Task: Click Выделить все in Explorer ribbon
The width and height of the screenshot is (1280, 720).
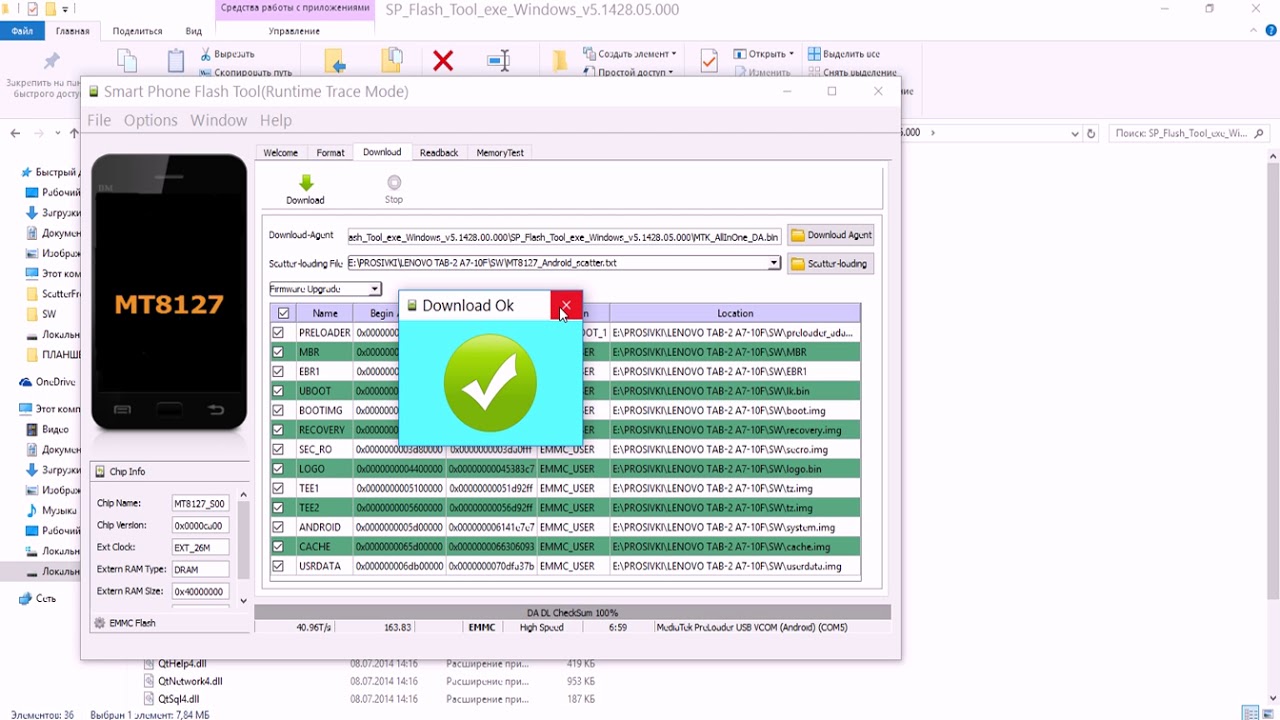Action: click(x=844, y=54)
